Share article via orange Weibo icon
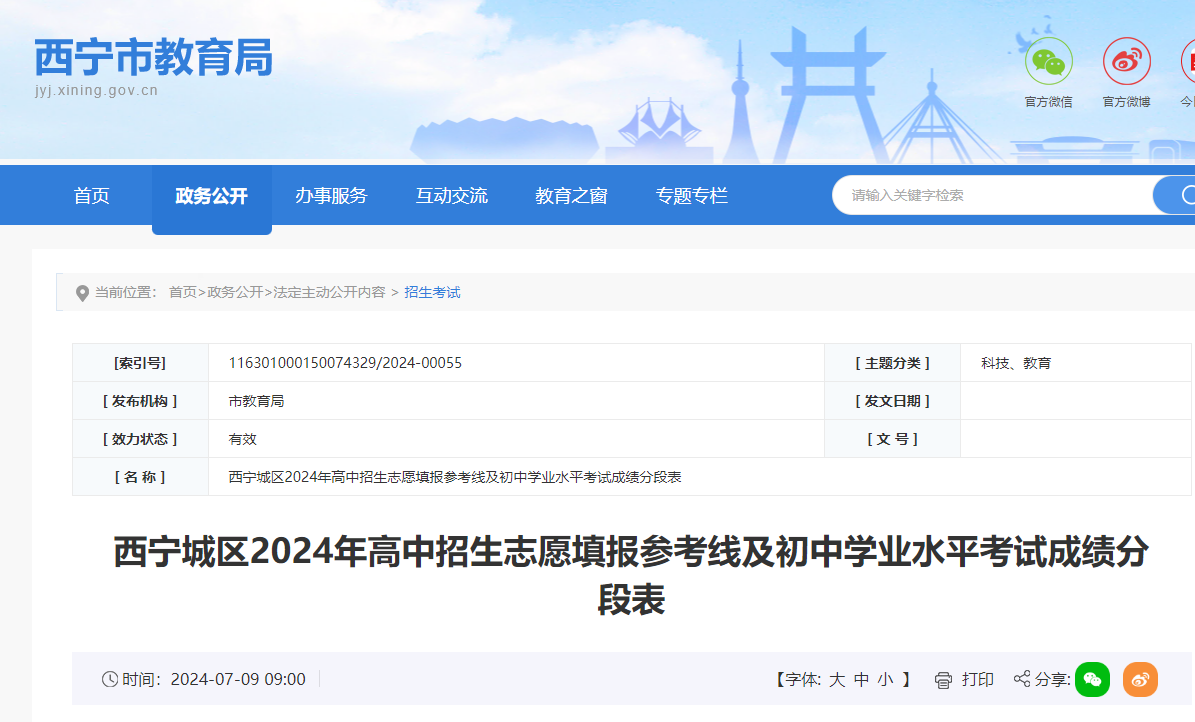 click(1140, 680)
